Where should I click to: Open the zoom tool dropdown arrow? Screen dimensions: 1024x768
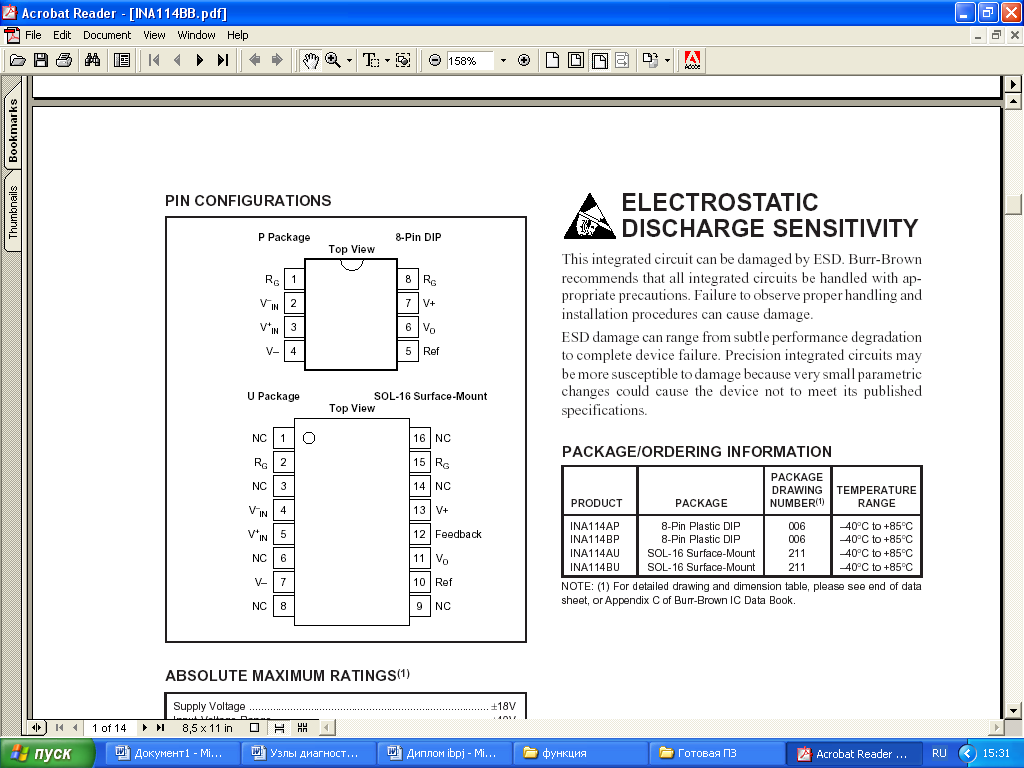point(349,61)
